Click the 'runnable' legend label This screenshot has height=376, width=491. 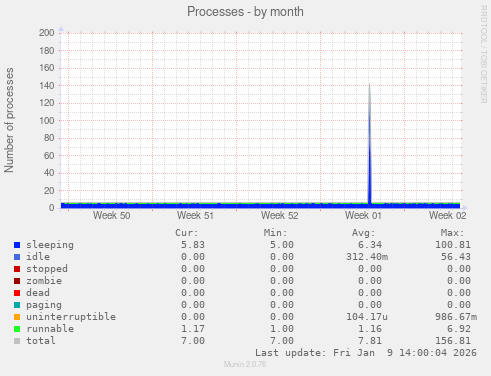[x=50, y=329]
